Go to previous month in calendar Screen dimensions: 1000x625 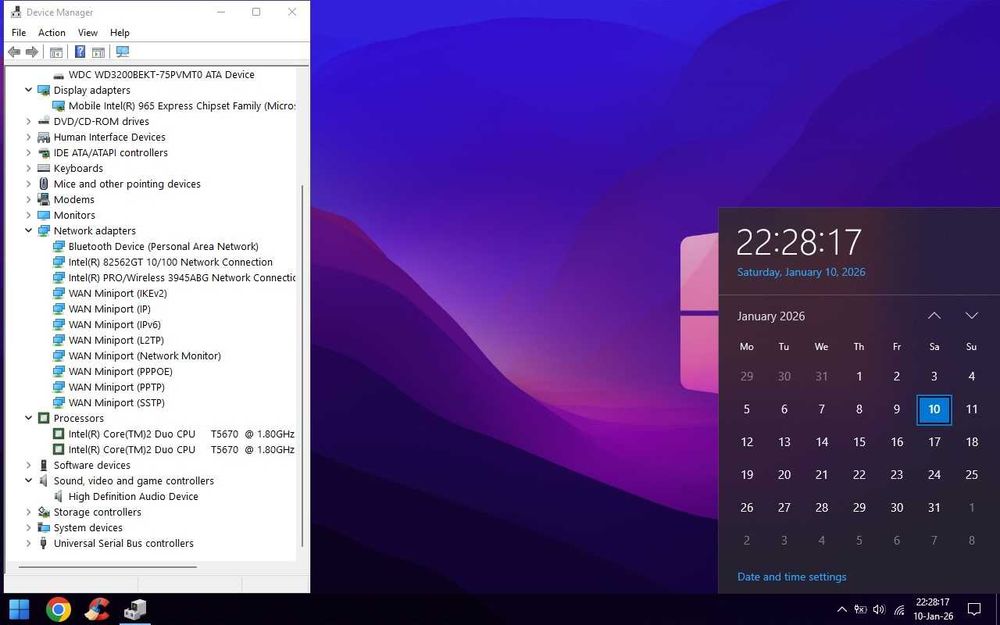(x=934, y=316)
